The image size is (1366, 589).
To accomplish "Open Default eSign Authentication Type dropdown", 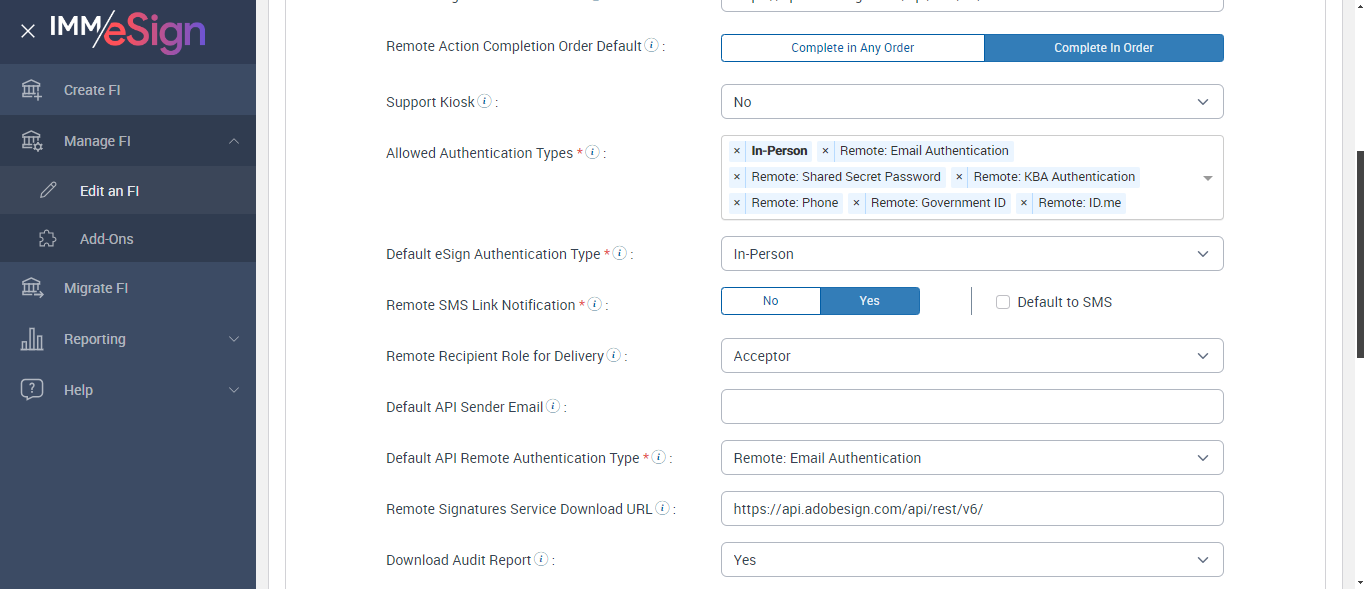I will point(971,254).
